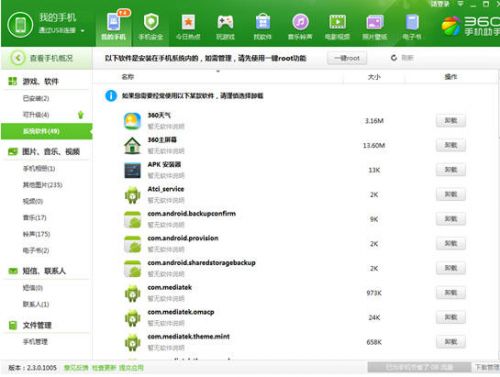Open the 电影视频 film icon
The image size is (500, 377).
[x=337, y=27]
